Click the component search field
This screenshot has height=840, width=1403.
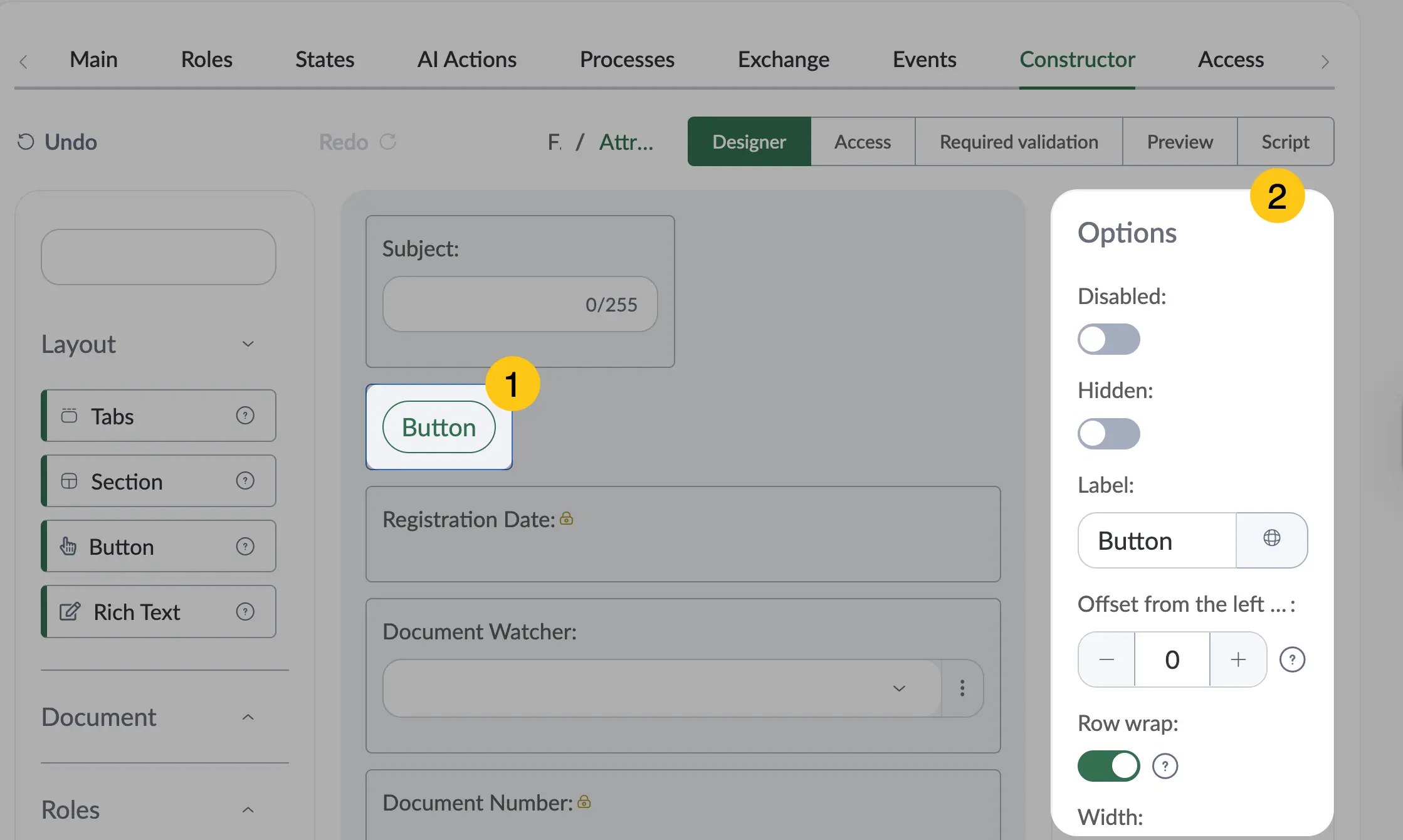click(x=159, y=257)
